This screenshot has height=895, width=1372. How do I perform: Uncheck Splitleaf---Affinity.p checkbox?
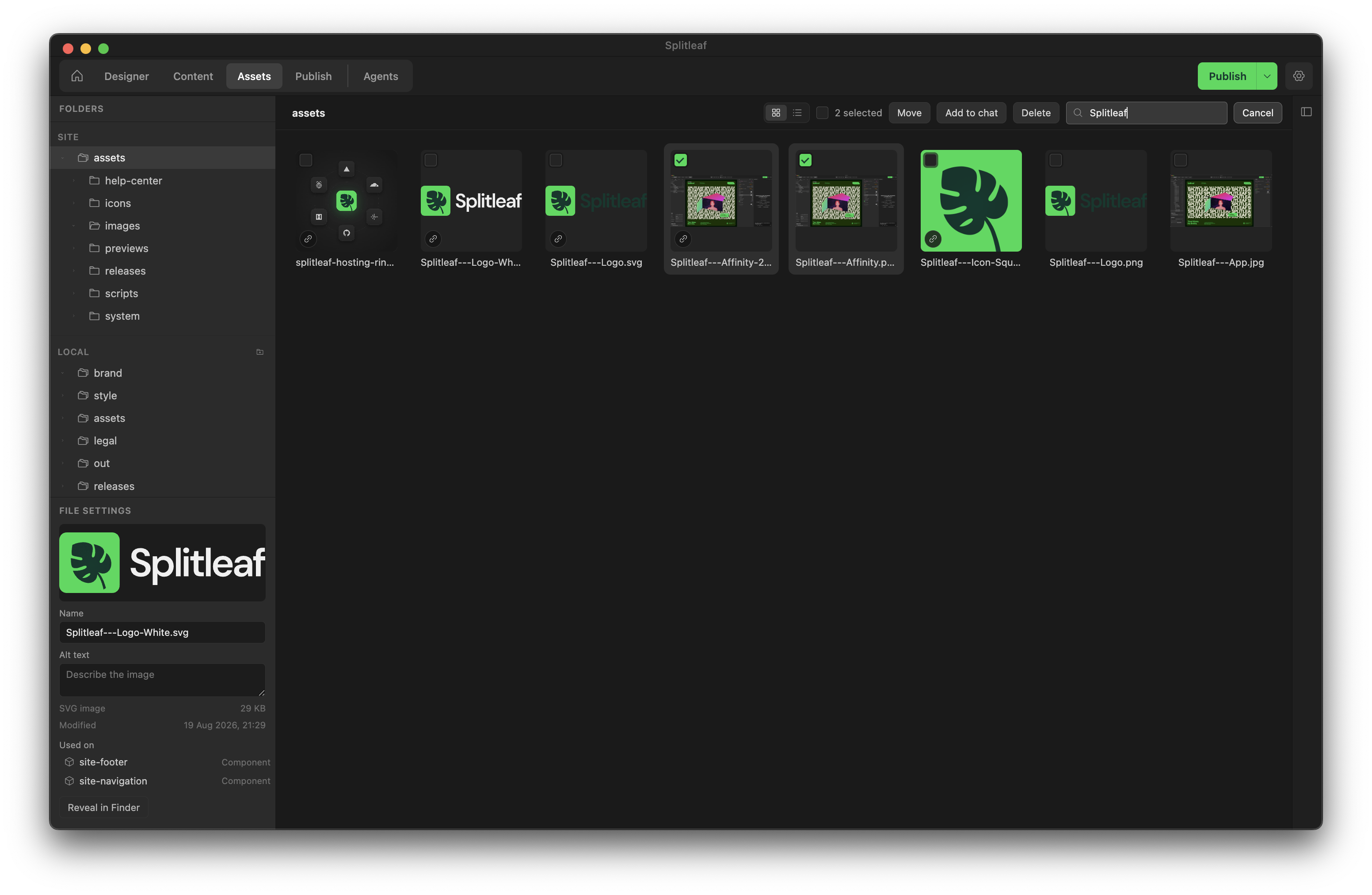[805, 161]
